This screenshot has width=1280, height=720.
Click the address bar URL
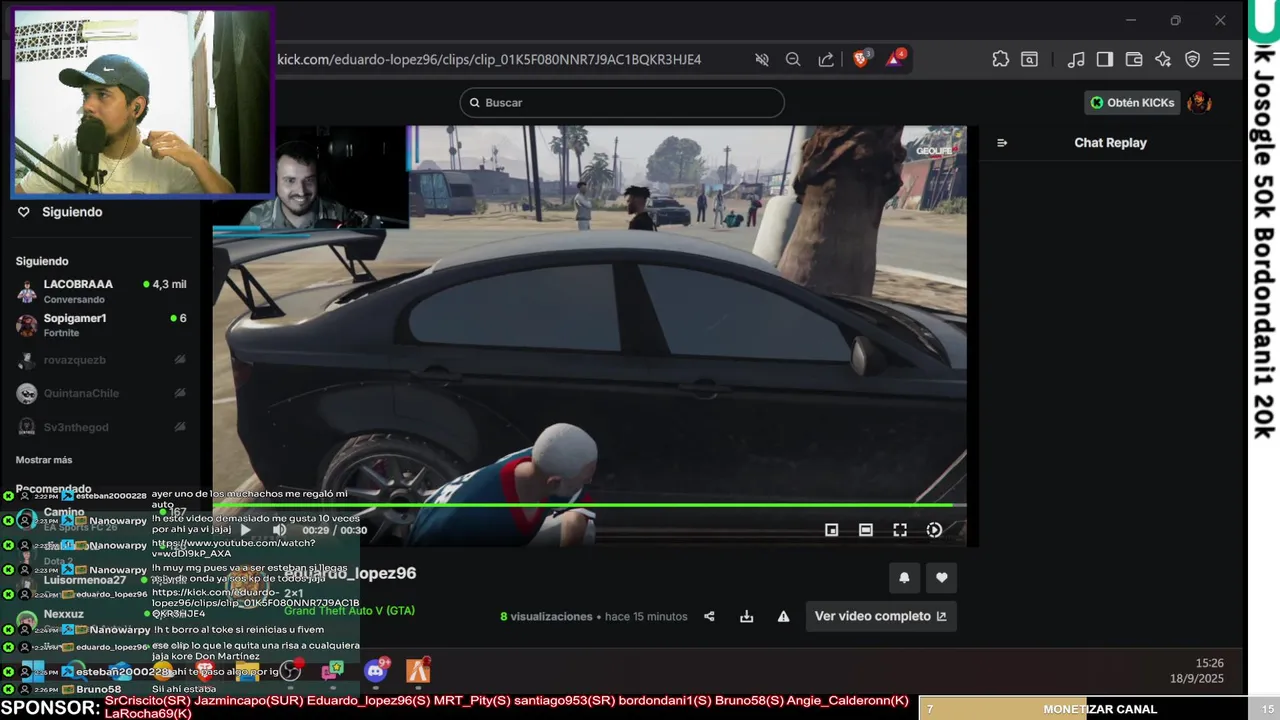point(489,60)
